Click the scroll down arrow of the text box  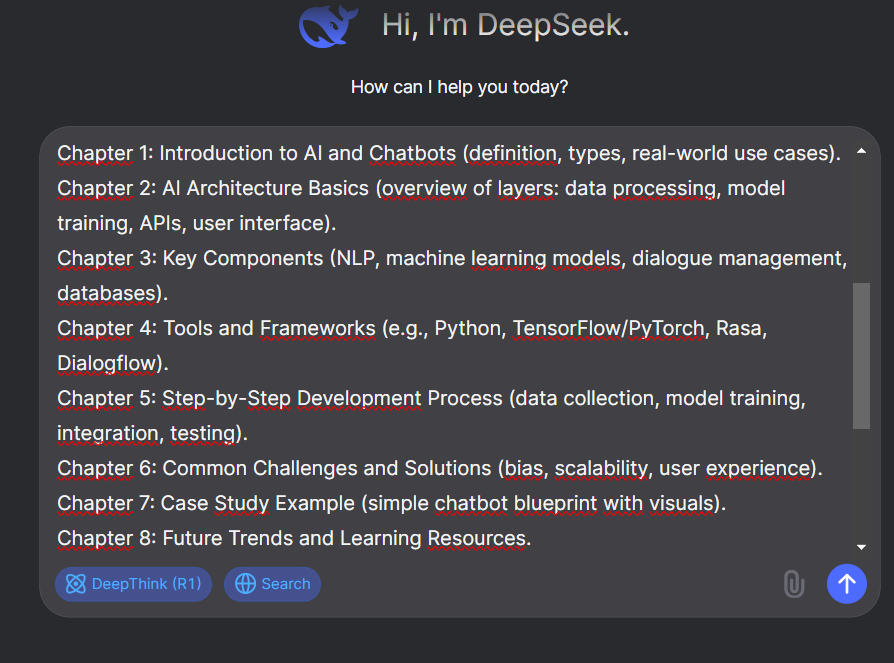(862, 547)
